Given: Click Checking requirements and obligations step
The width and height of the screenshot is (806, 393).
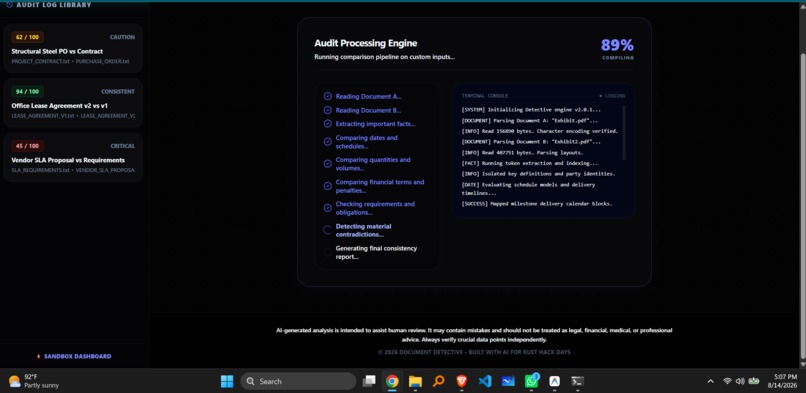Looking at the screenshot, I should [375, 208].
